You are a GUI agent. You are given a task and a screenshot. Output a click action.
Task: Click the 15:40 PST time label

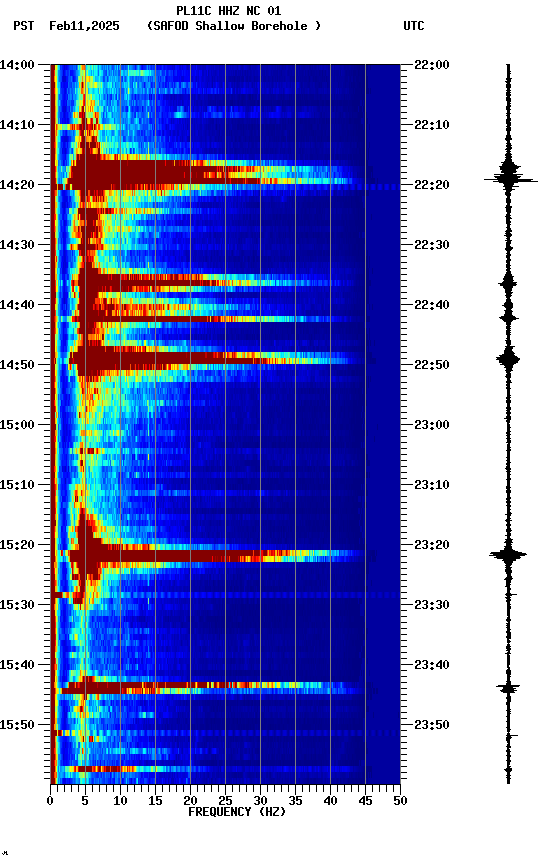[x=17, y=665]
